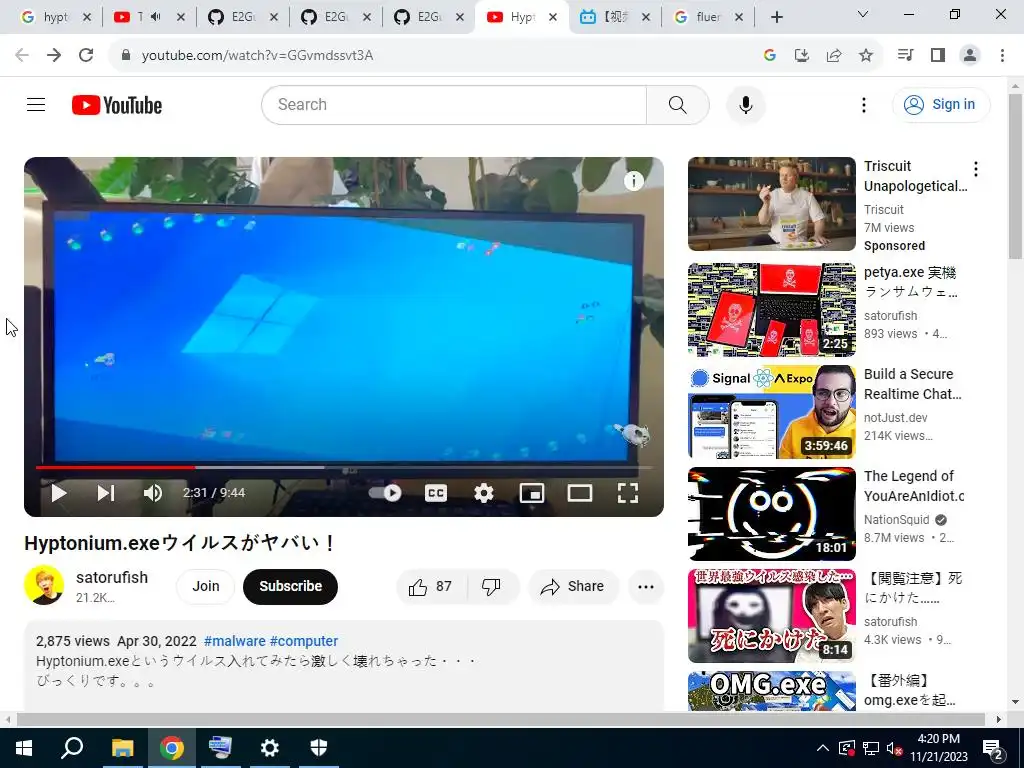The image size is (1024, 768).
Task: Toggle closed captions in player
Action: coord(436,493)
